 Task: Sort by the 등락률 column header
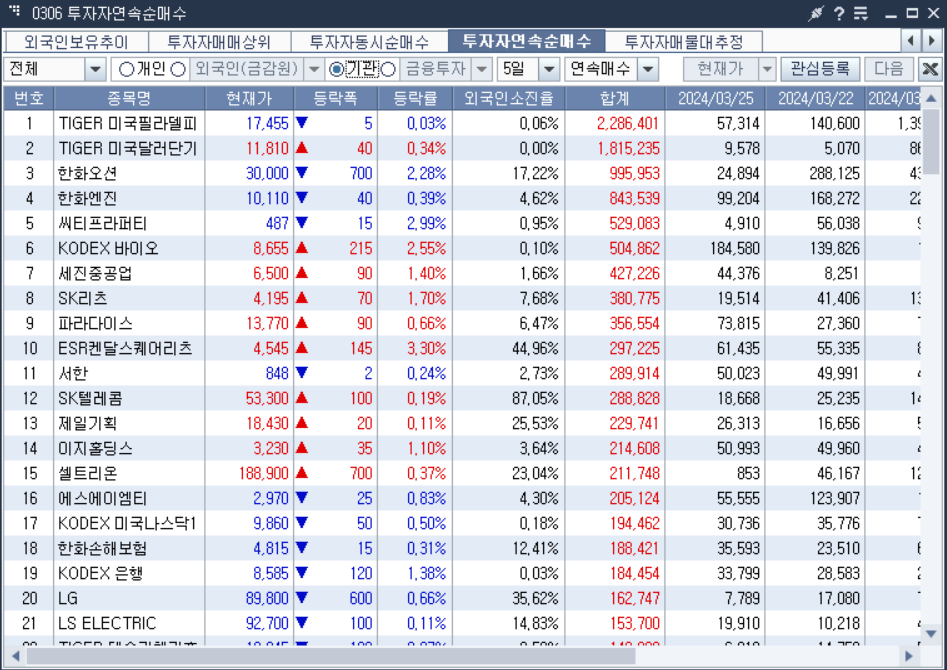coord(415,98)
